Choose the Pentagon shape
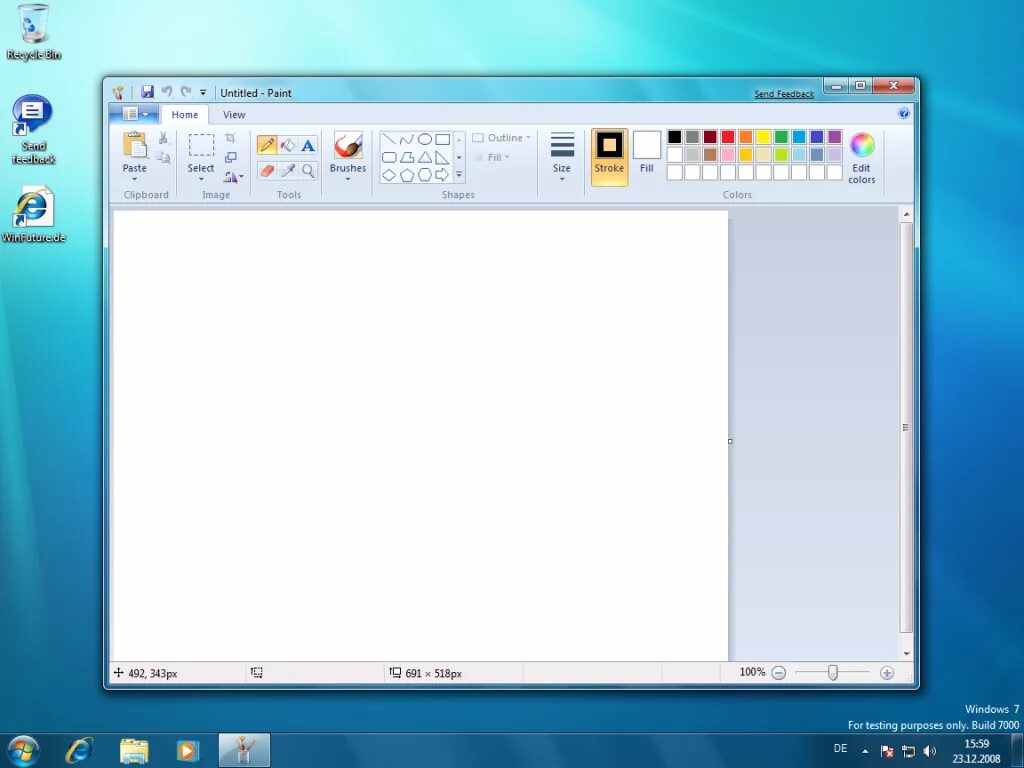The height and width of the screenshot is (768, 1024). pyautogui.click(x=407, y=175)
